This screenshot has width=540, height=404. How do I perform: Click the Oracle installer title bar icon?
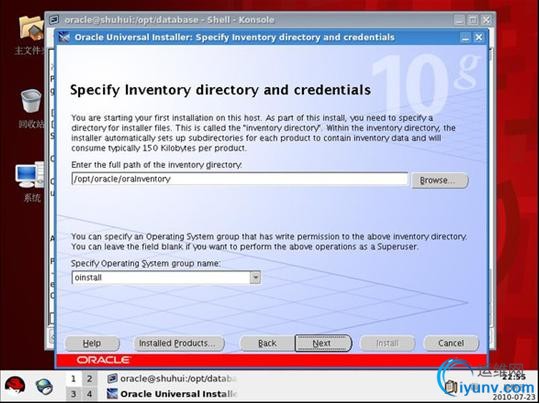click(x=64, y=37)
